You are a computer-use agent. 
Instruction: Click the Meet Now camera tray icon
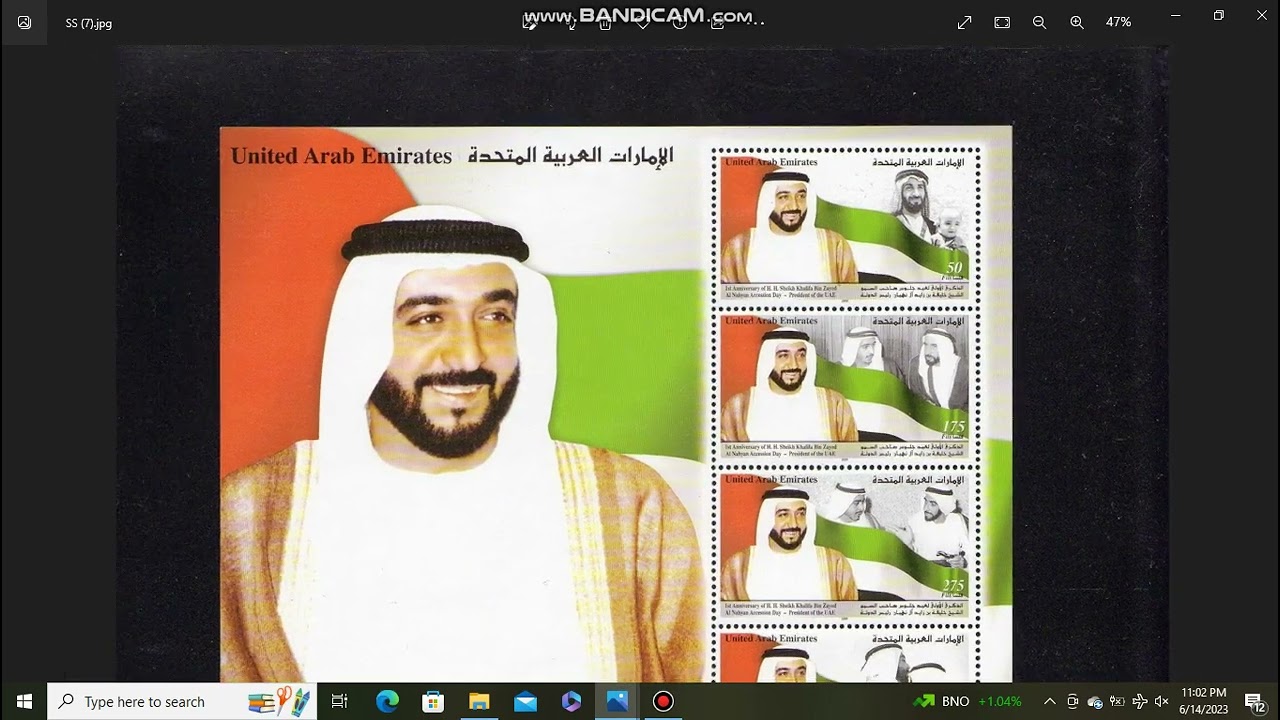[x=1072, y=701]
